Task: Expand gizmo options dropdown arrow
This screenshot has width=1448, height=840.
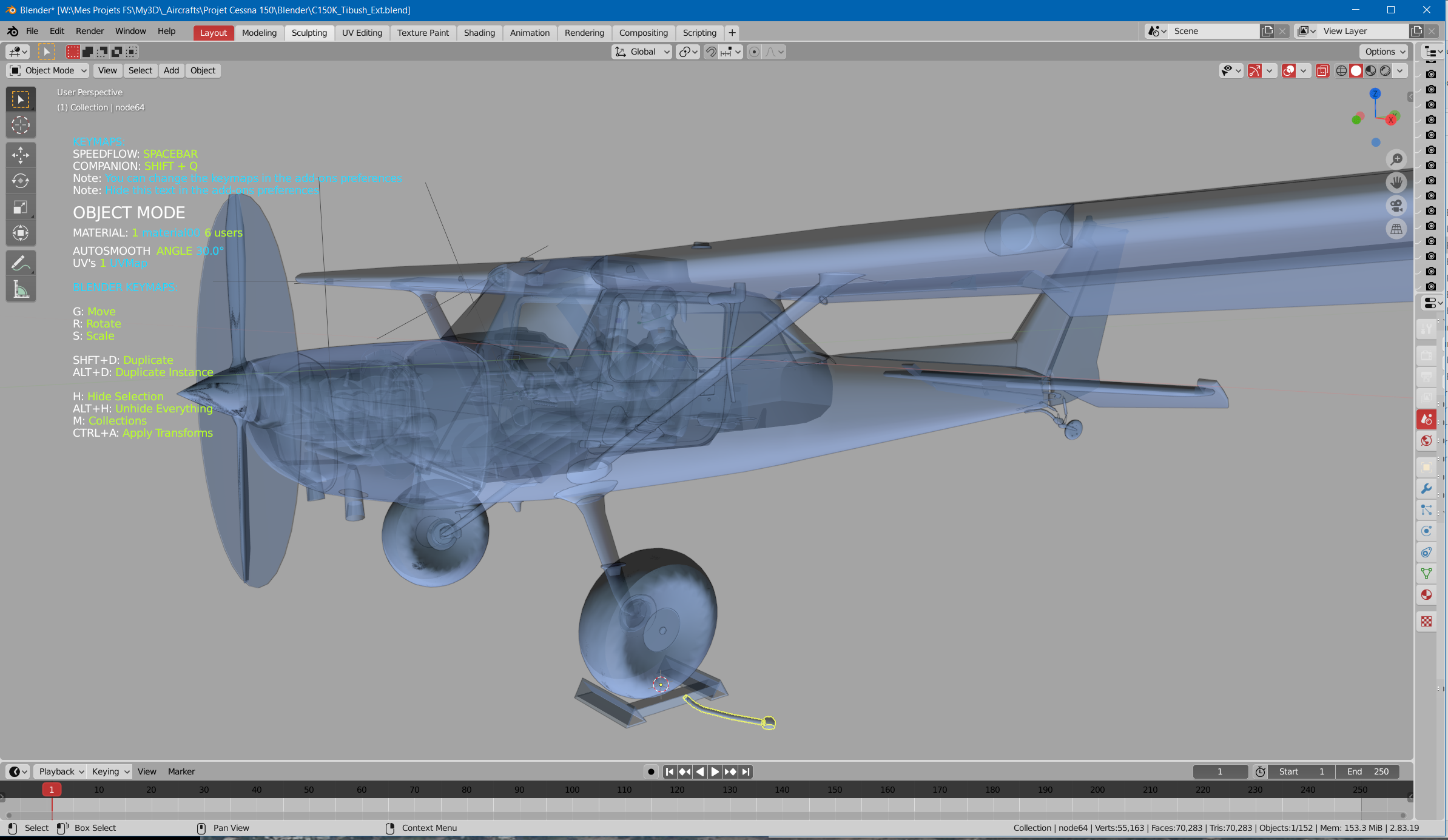Action: coord(1269,71)
